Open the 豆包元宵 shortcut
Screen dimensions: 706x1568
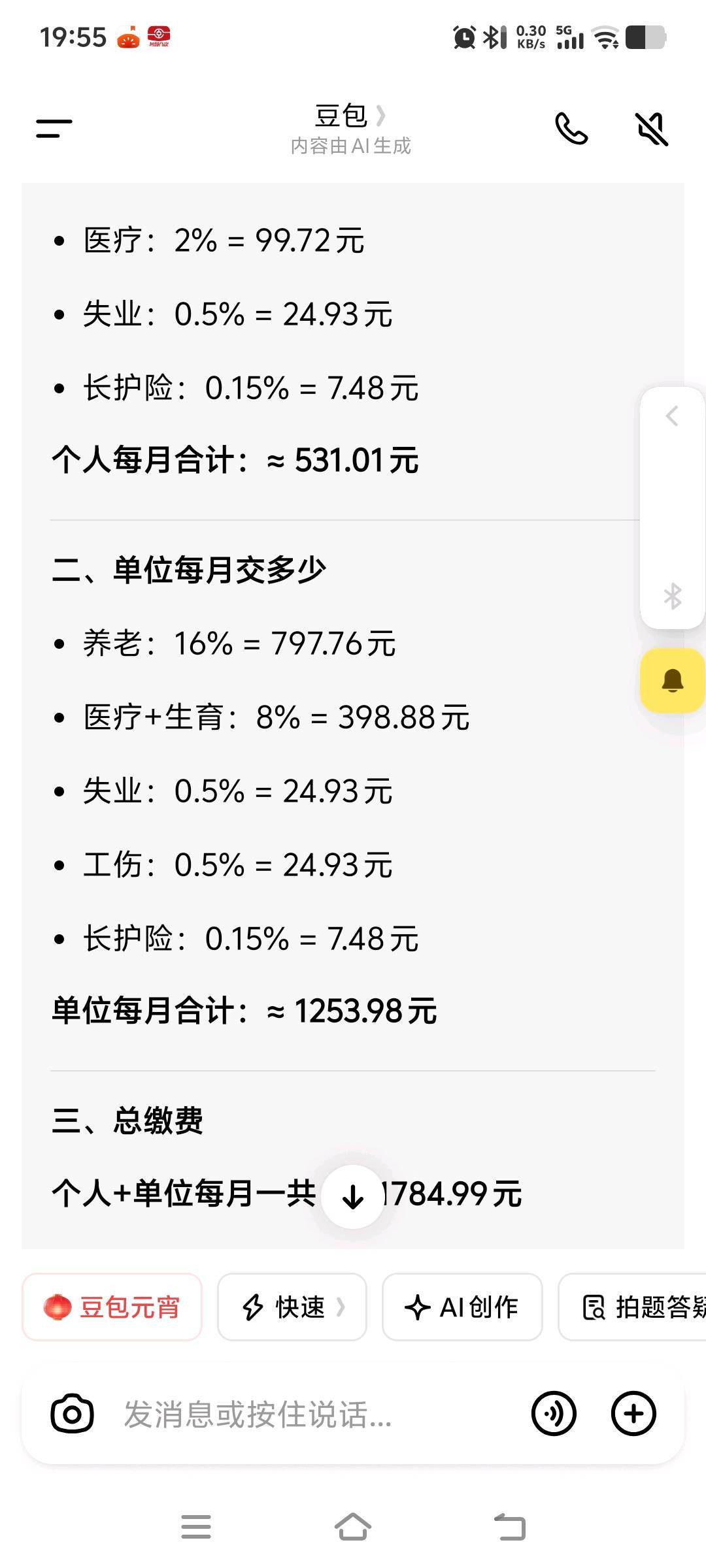(112, 1307)
